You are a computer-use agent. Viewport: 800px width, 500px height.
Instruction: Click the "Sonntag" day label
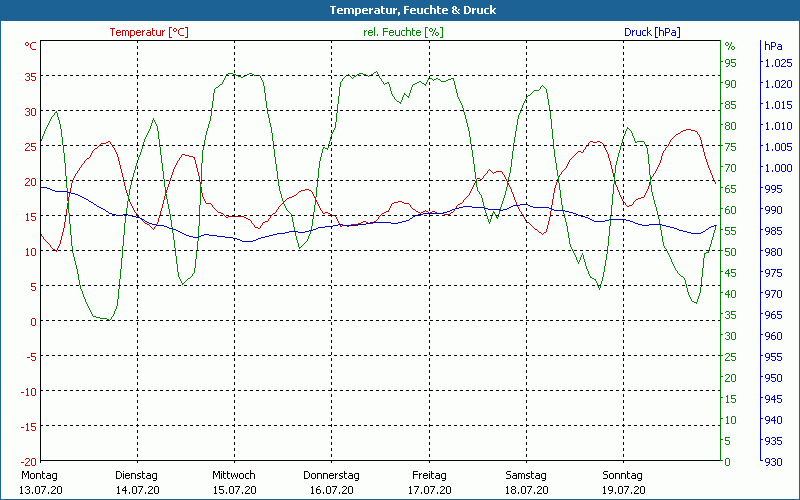click(622, 476)
